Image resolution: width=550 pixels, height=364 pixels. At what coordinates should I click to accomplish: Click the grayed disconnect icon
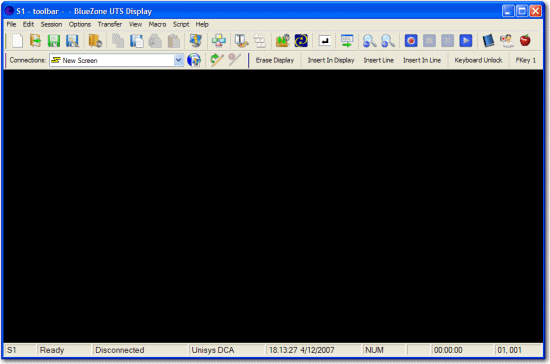(234, 60)
